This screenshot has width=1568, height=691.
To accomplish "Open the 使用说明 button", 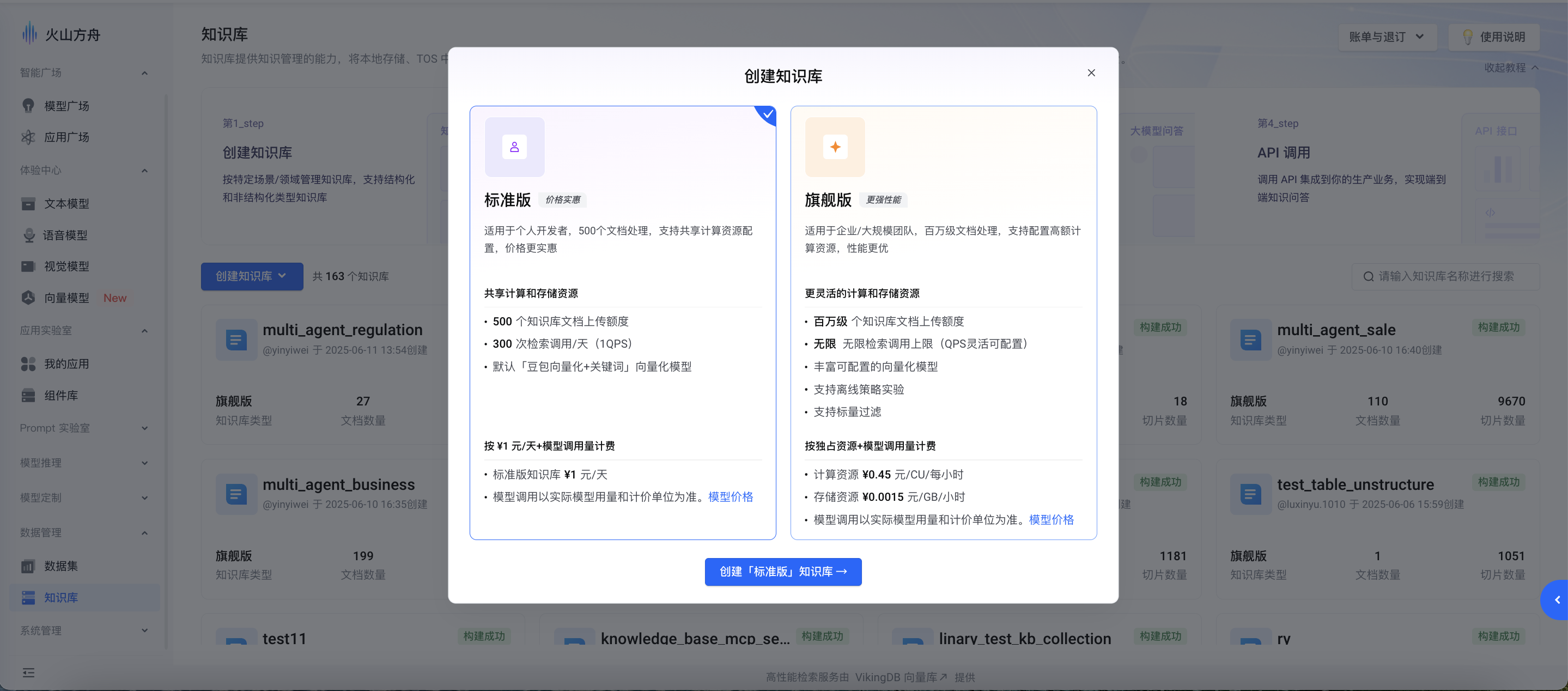I will tap(1493, 37).
